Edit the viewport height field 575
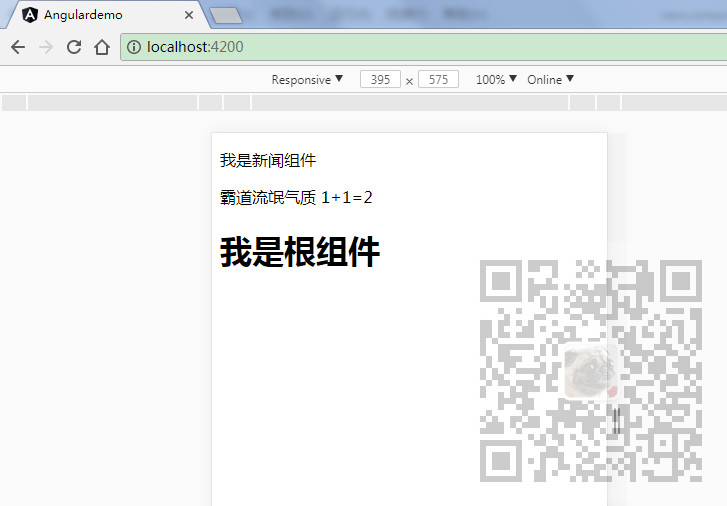The height and width of the screenshot is (506, 727). click(438, 79)
